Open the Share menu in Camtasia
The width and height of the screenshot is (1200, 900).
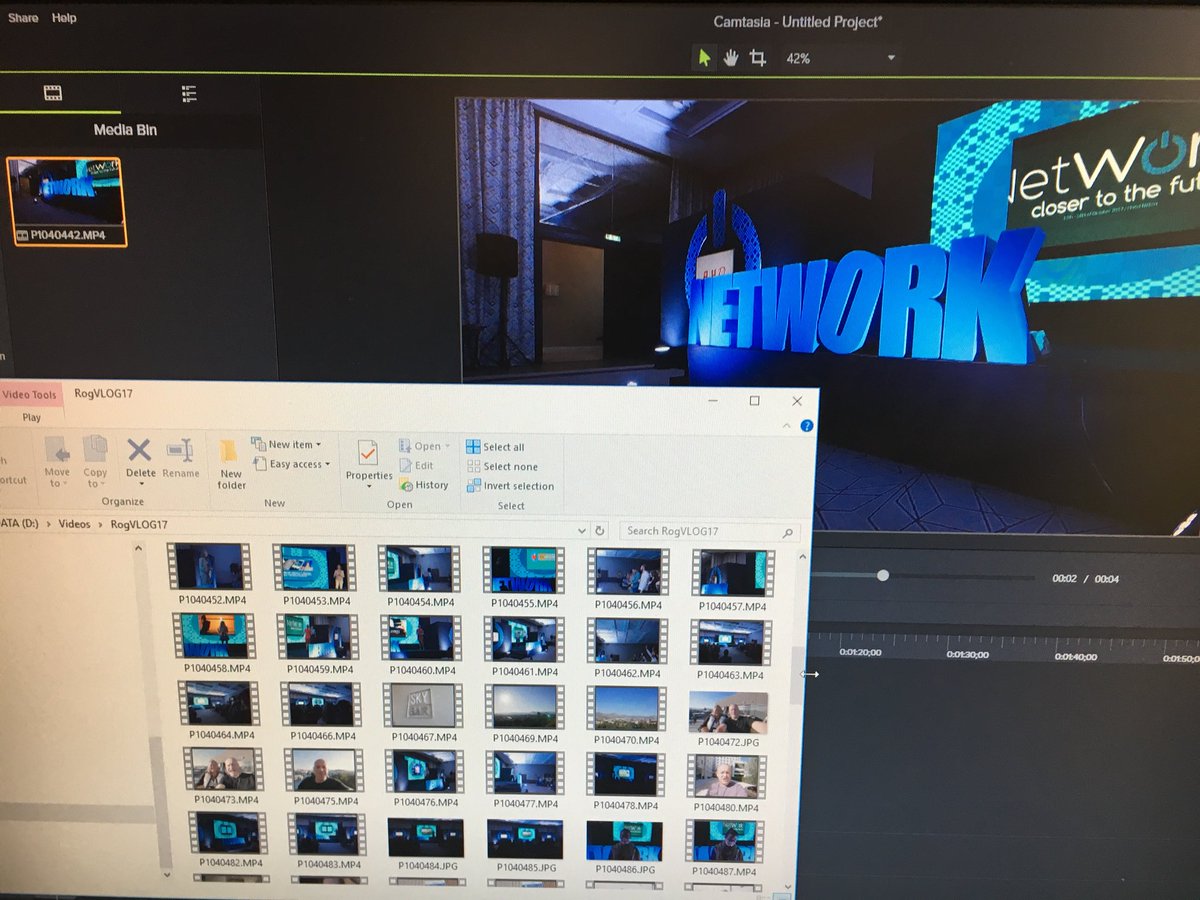pos(23,18)
